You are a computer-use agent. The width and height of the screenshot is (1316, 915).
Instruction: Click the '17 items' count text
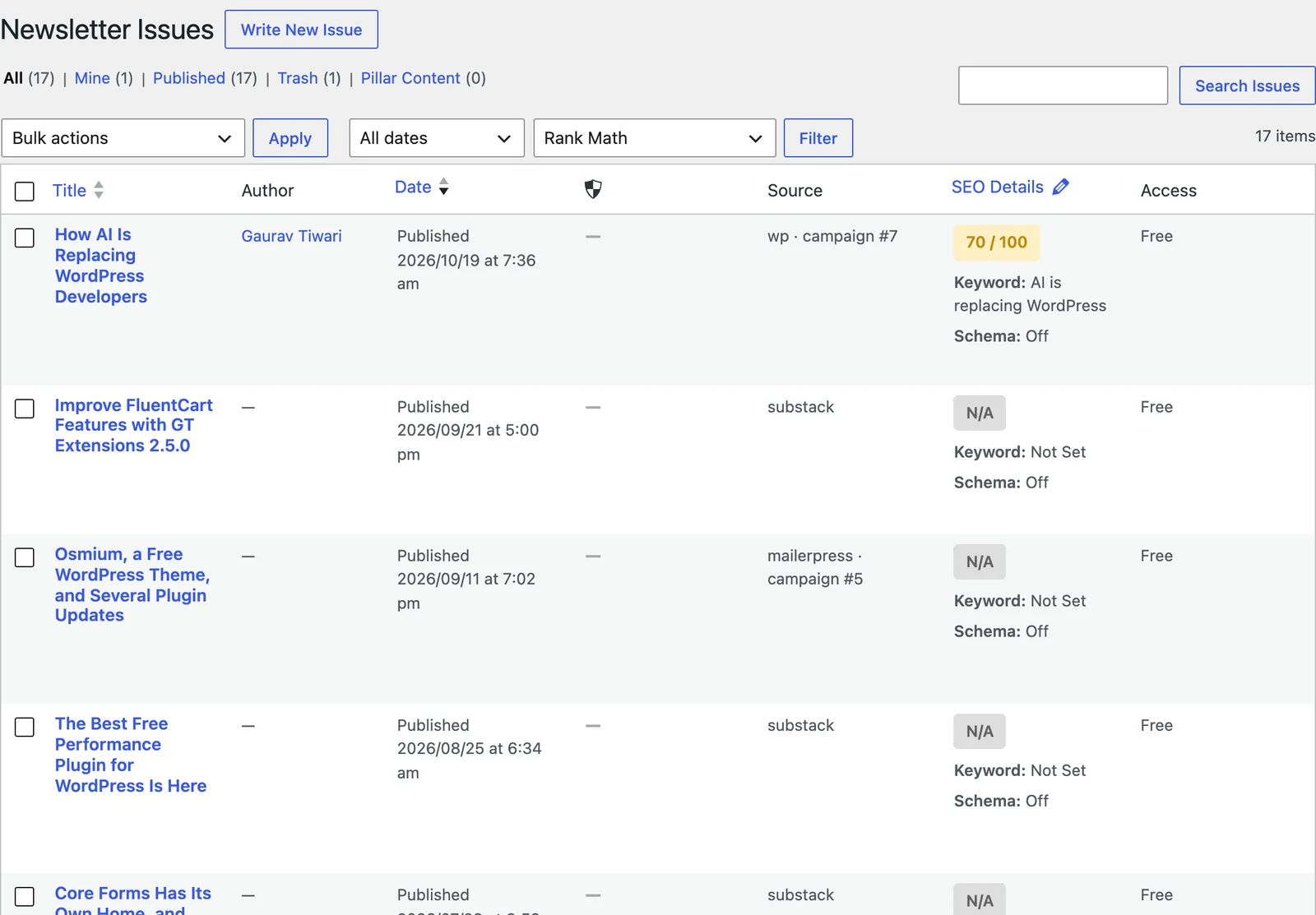[x=1285, y=136]
